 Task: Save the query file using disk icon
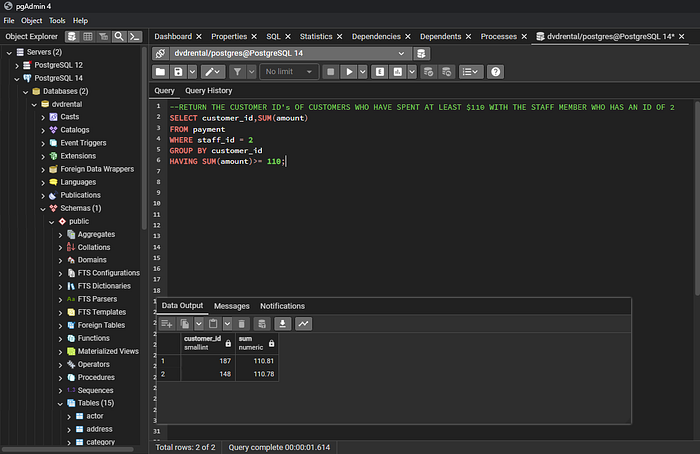[178, 72]
